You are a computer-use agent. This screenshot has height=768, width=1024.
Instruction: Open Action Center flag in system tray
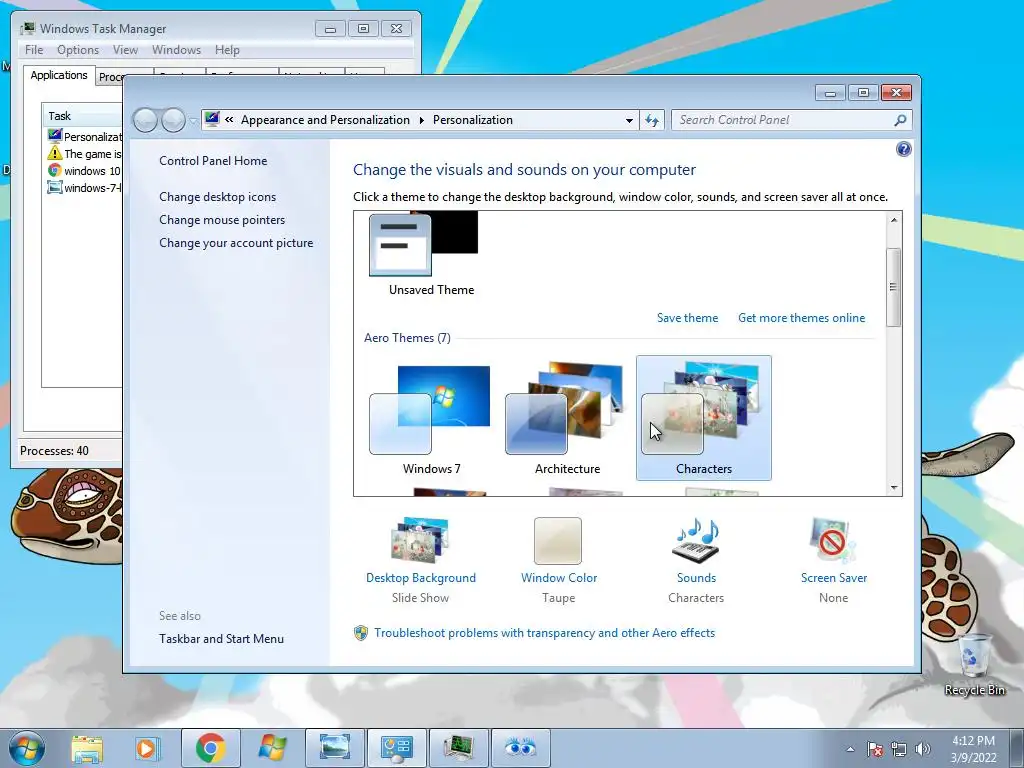tap(875, 750)
